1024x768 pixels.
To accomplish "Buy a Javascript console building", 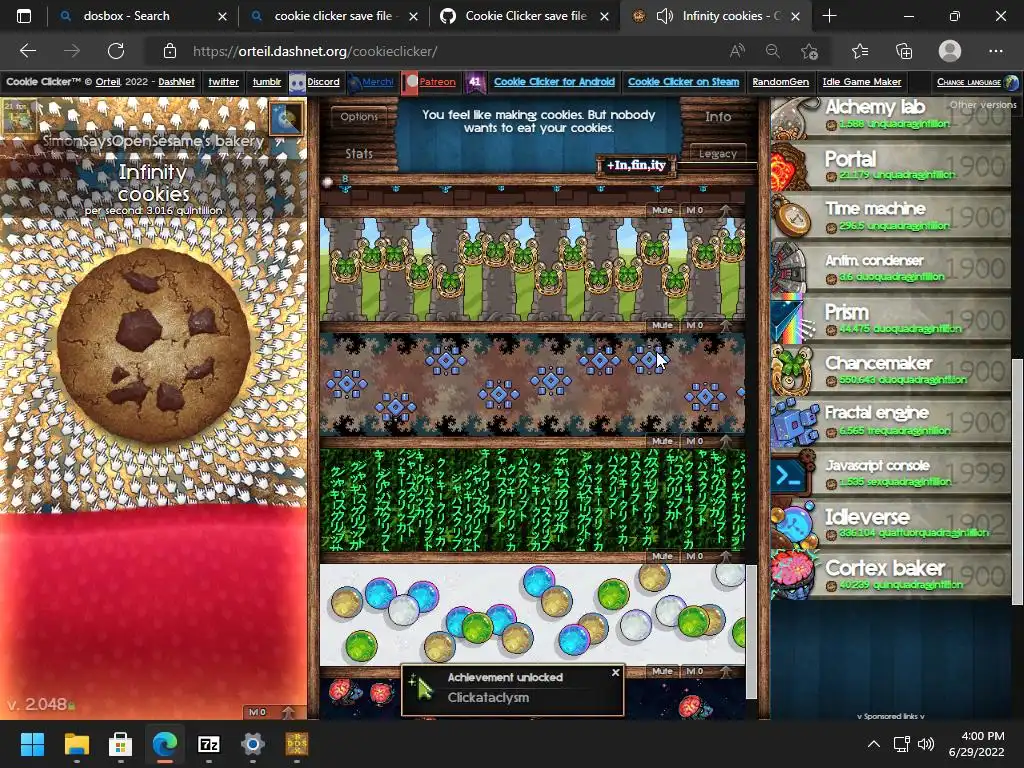I will (891, 472).
